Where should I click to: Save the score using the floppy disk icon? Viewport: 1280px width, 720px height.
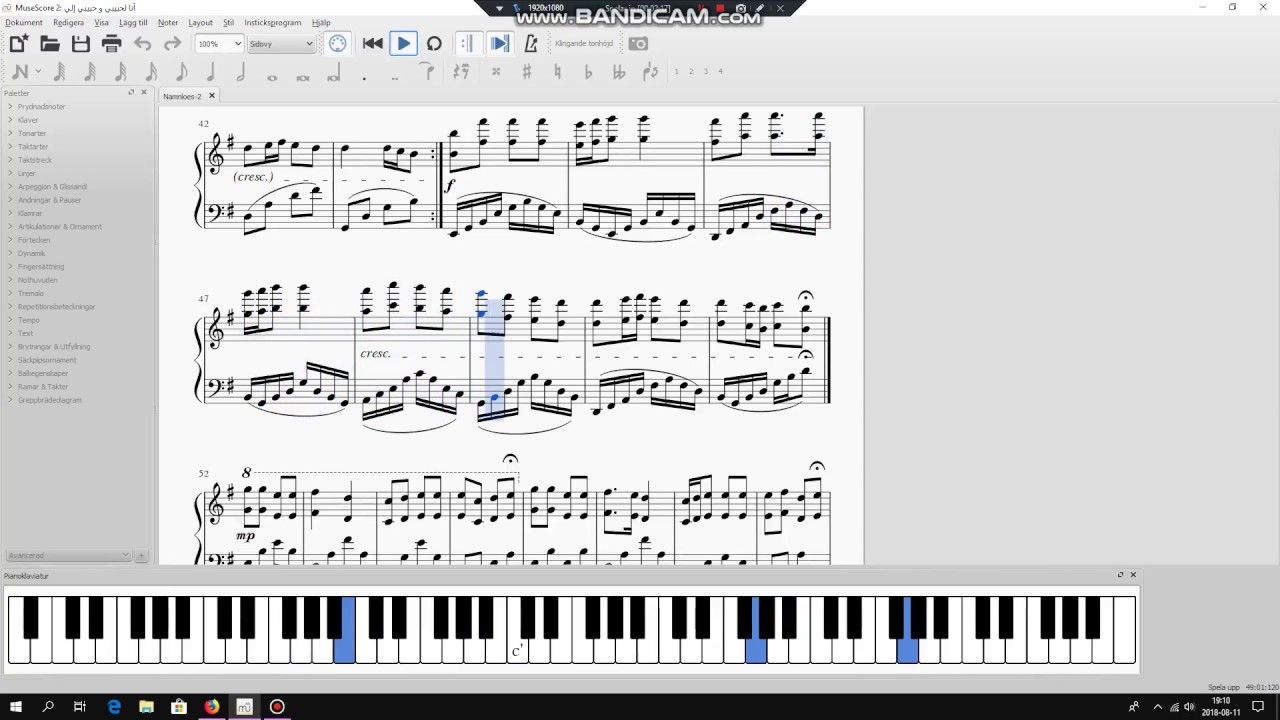pos(81,43)
